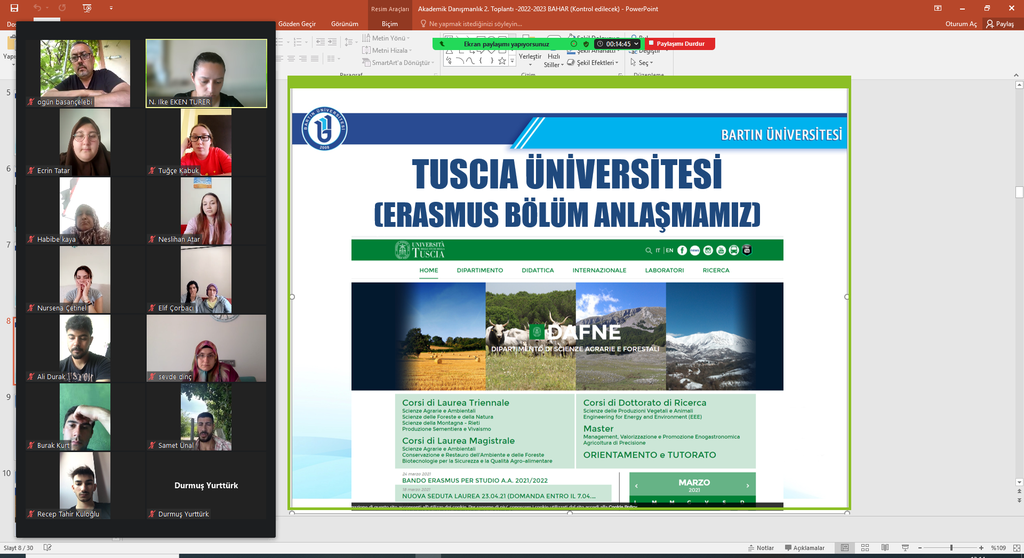1024x558 pixels.
Task: Click SmartArt'a Dönüştür button
Action: tap(398, 63)
